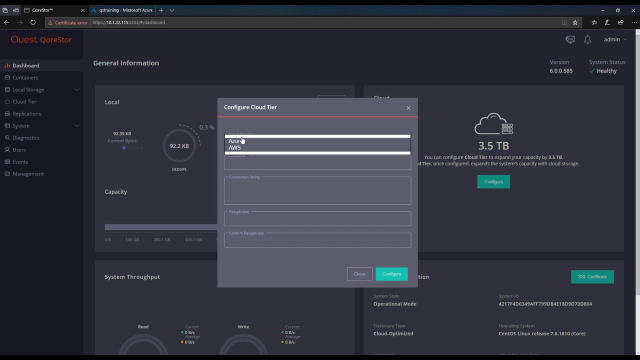Screen dimensions: 640x360
Task: Open browser settings and more menu
Action: pyautogui.click(x=634, y=22)
